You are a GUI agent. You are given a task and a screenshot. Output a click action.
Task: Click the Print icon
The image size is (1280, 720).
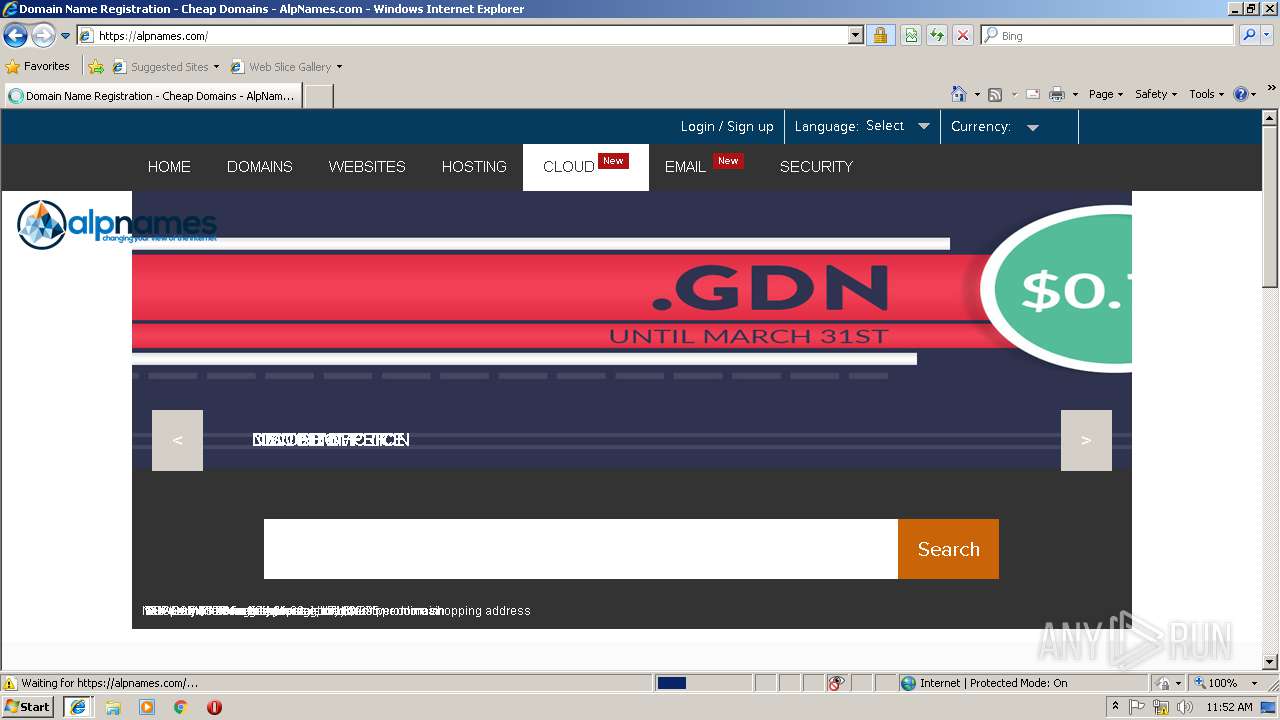pos(1057,94)
